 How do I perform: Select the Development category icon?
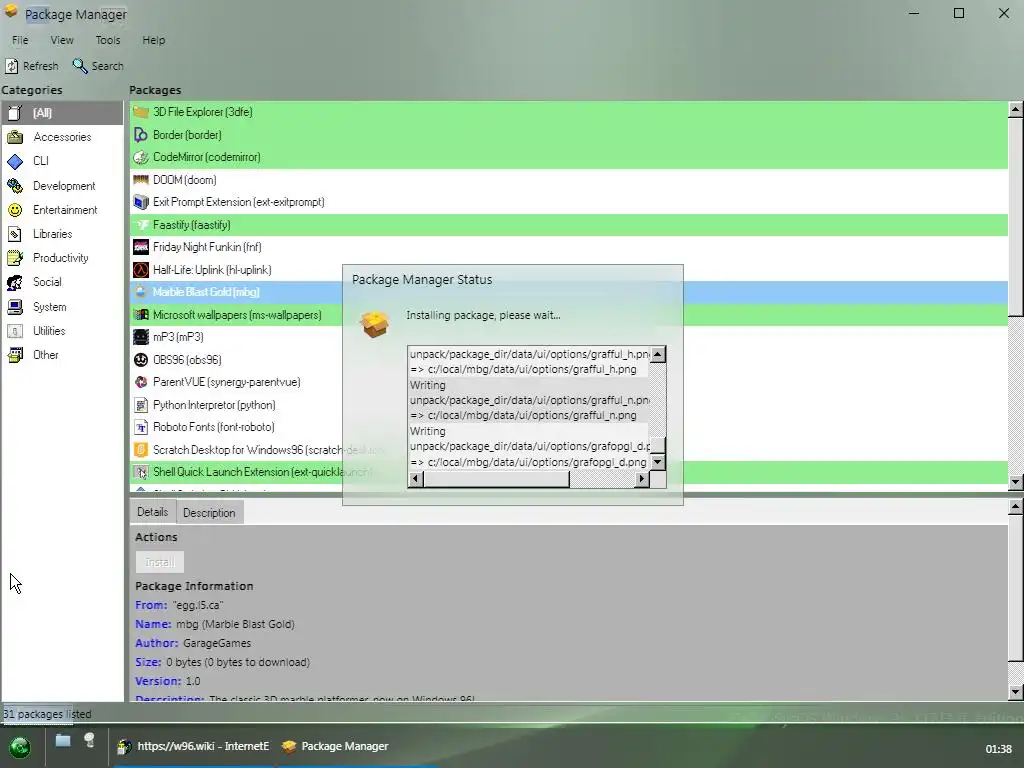click(15, 186)
